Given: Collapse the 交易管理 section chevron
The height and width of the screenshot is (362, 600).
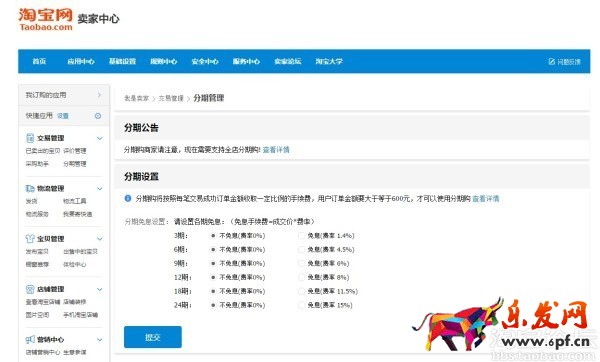Looking at the screenshot, I should (99, 139).
